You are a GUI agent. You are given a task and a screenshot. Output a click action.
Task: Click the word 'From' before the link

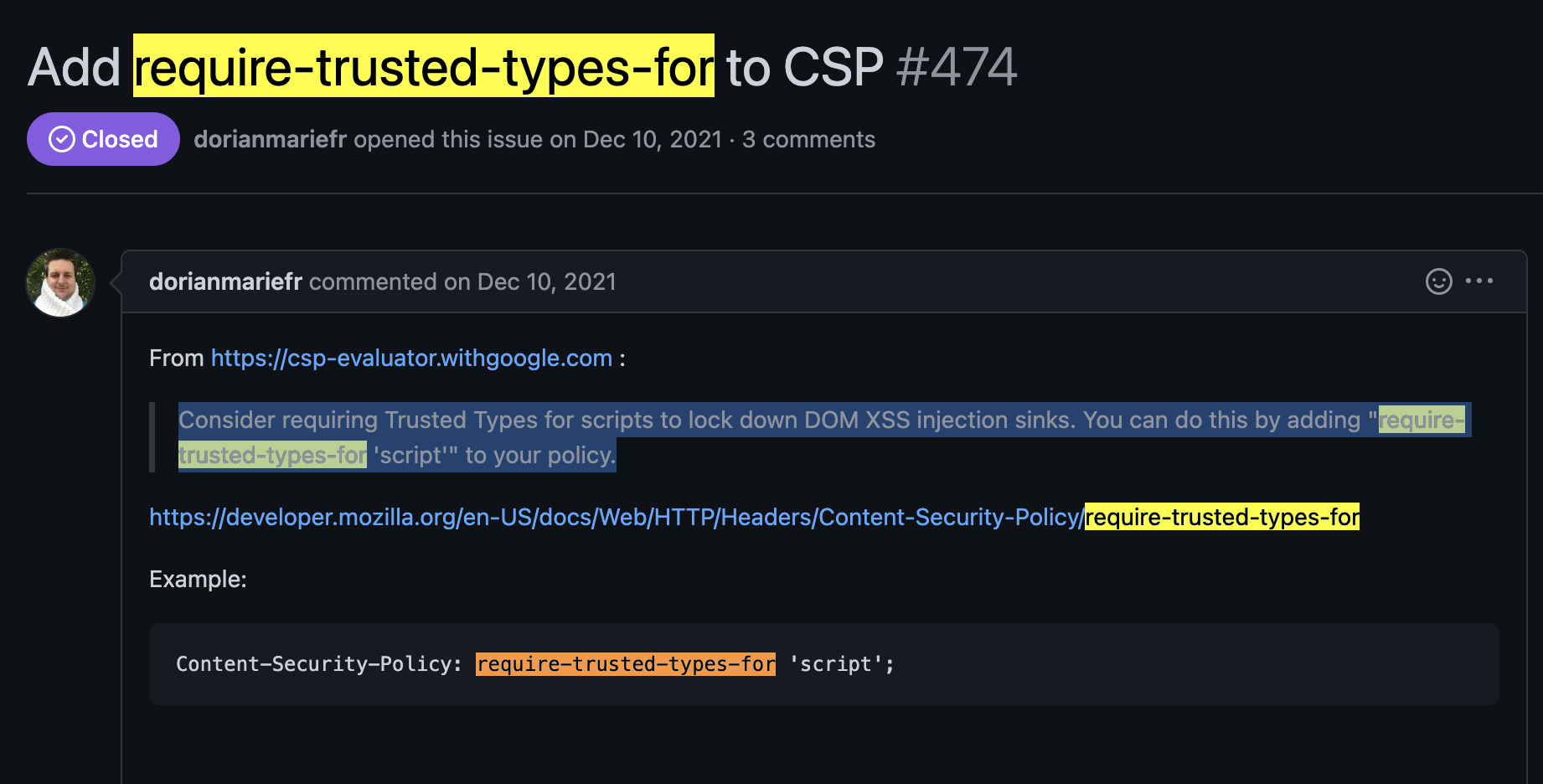(x=177, y=358)
